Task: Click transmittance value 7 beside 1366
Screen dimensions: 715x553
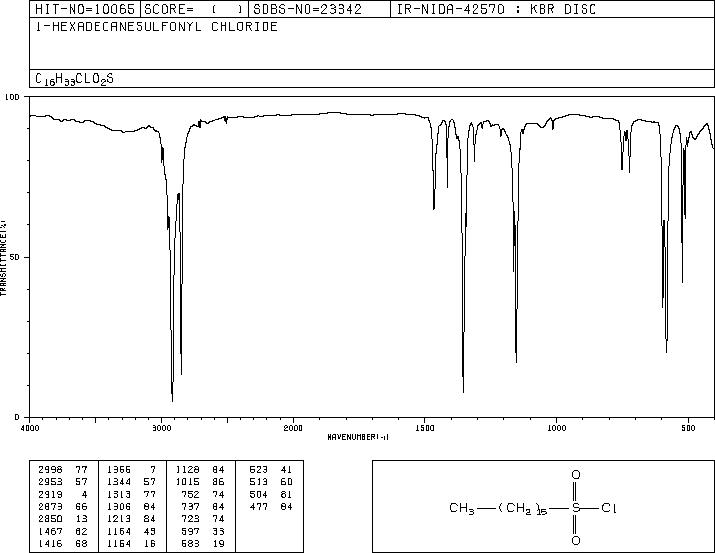Action: [x=153, y=470]
